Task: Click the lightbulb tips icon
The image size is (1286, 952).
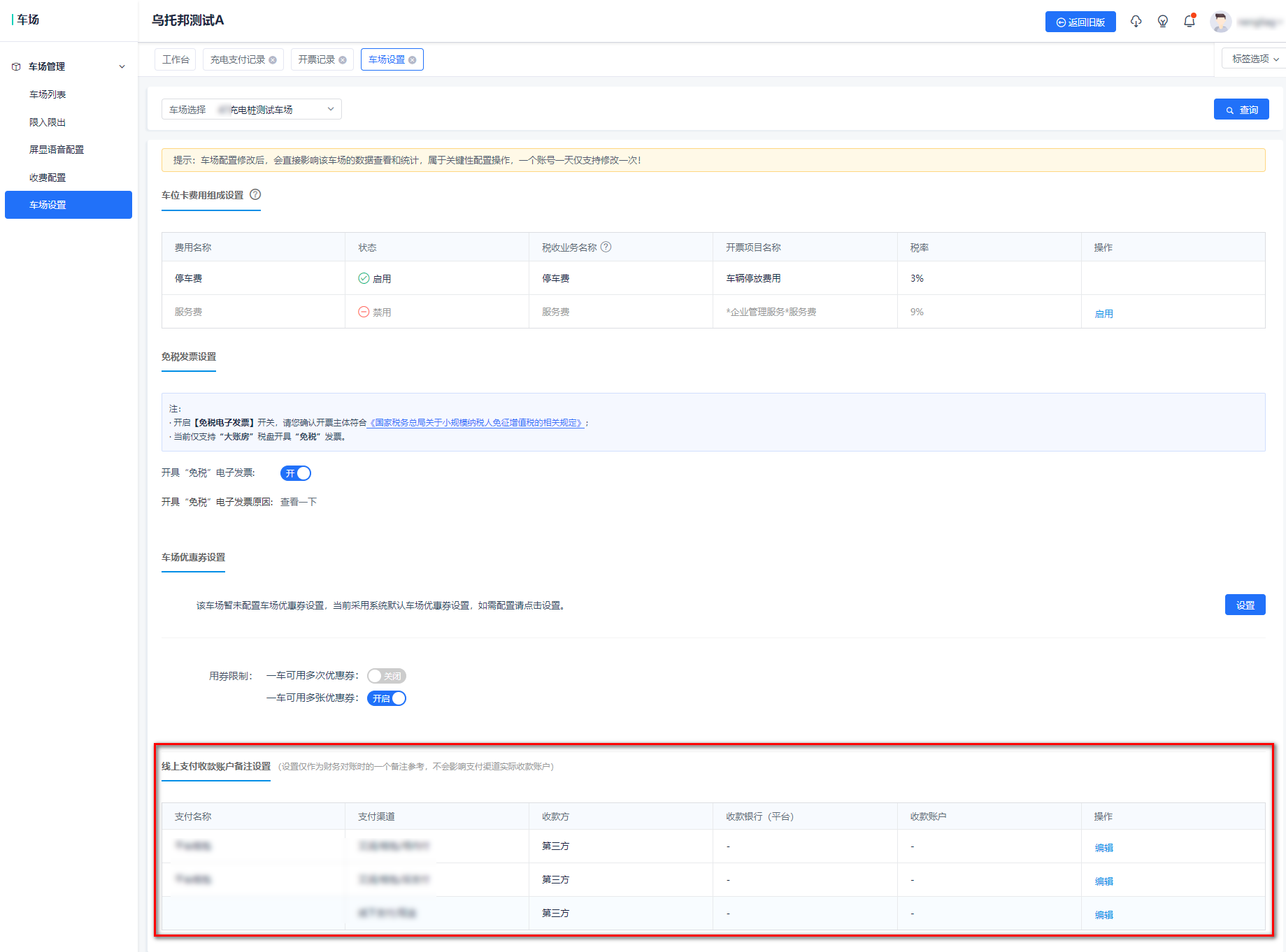Action: pyautogui.click(x=1163, y=22)
